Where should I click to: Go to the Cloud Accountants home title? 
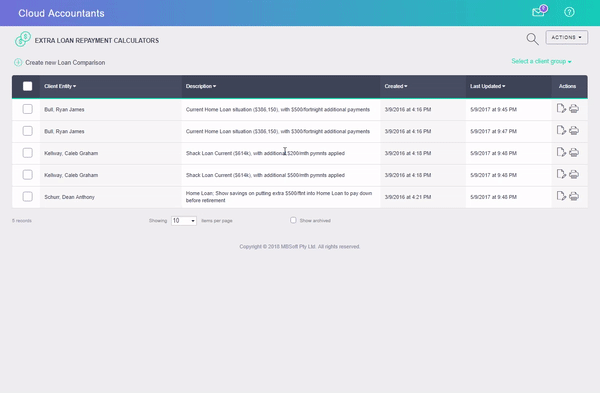pyautogui.click(x=61, y=13)
